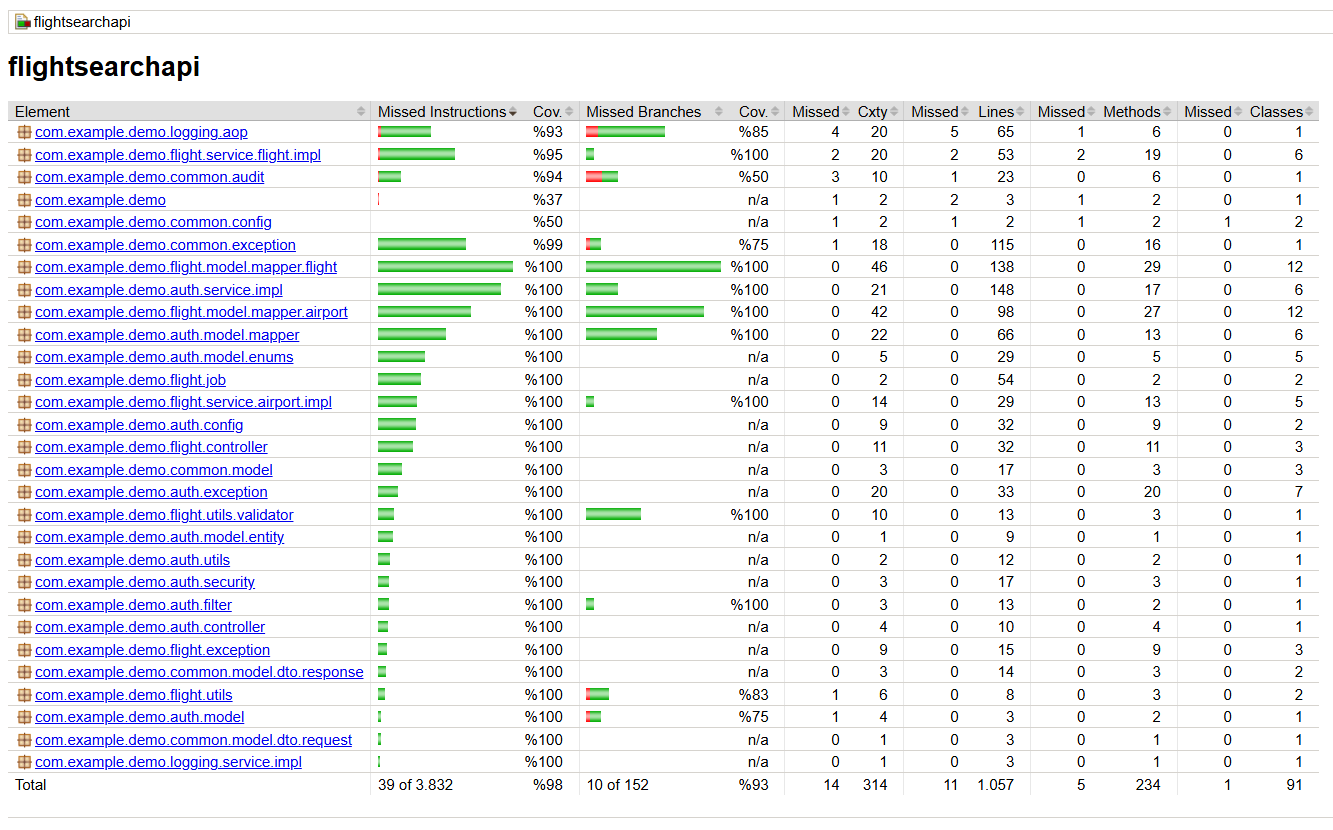The image size is (1333, 830).
Task: Click the flightsearchapi page heading
Action: (x=104, y=67)
